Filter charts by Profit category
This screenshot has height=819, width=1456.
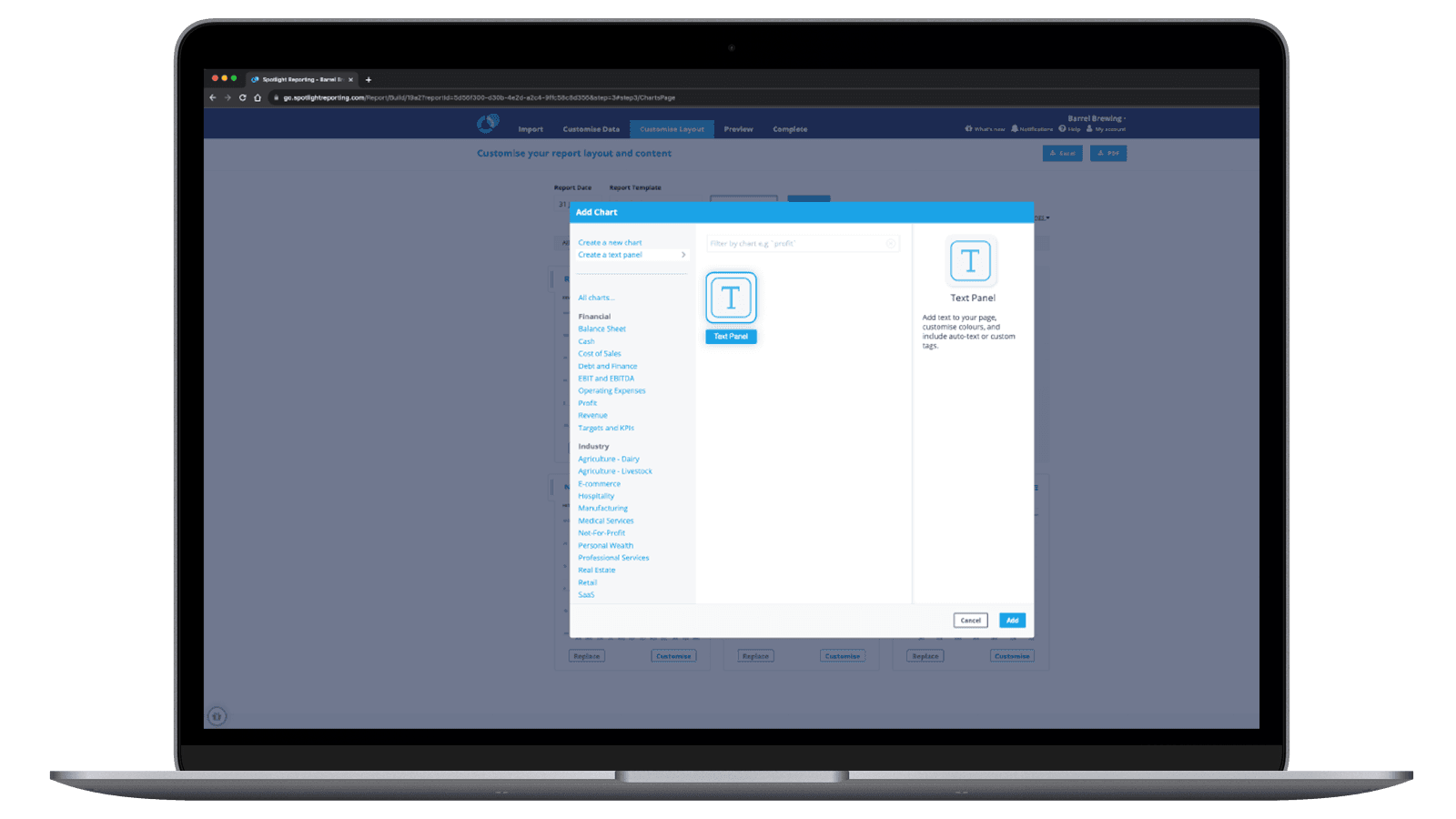pyautogui.click(x=588, y=403)
